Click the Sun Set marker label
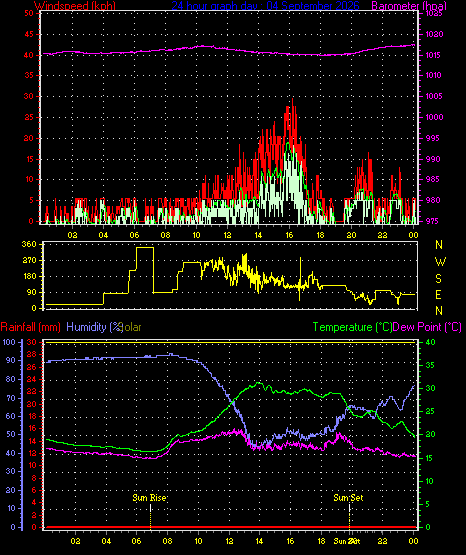This screenshot has width=466, height=555. click(x=348, y=498)
